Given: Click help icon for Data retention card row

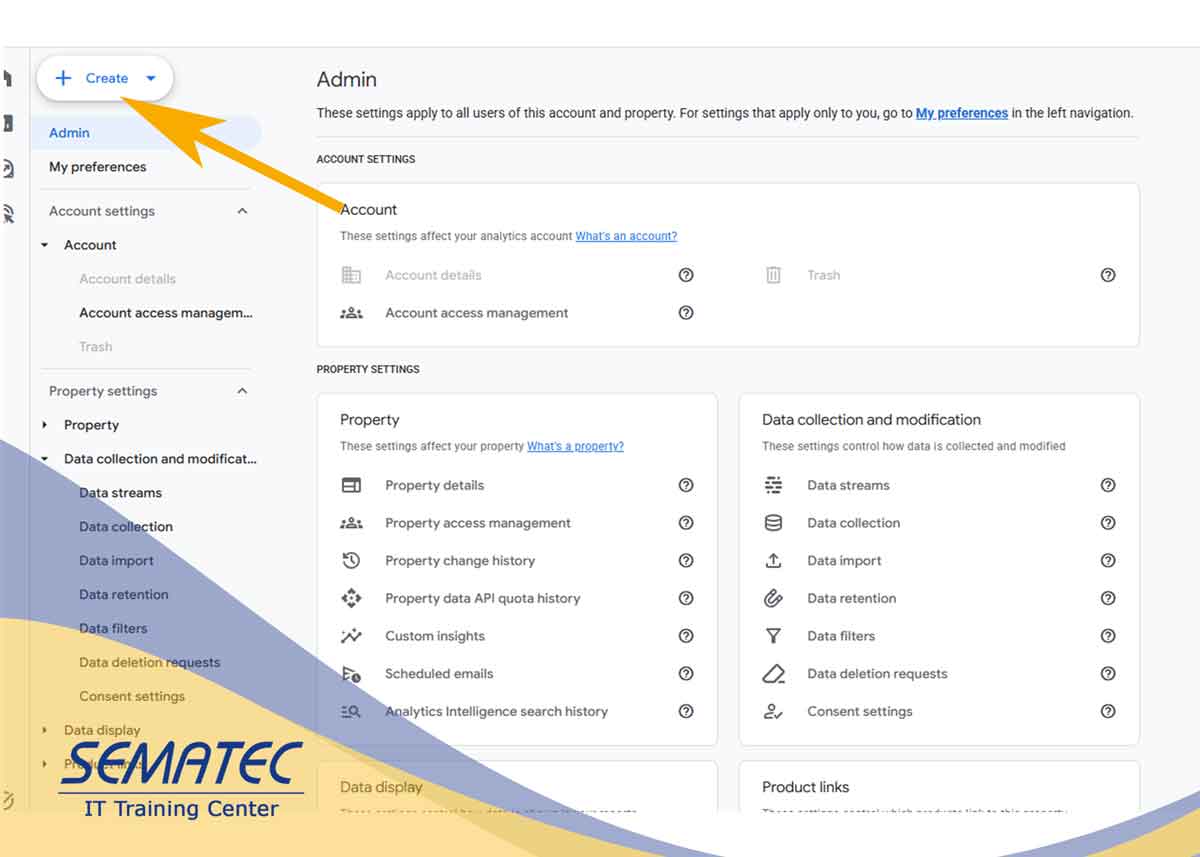Looking at the screenshot, I should pyautogui.click(x=1108, y=599).
